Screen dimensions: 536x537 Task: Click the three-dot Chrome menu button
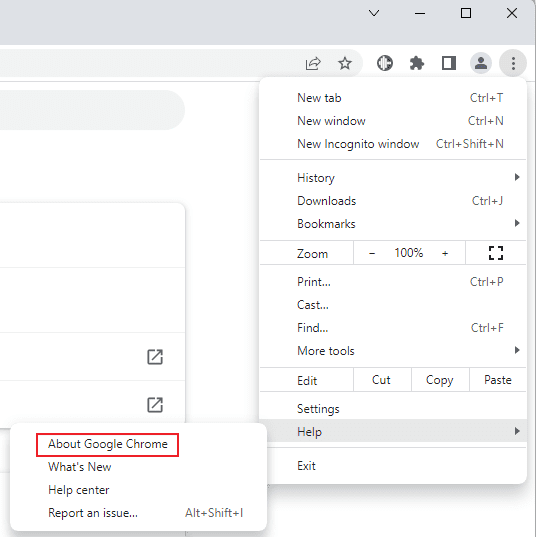(513, 63)
